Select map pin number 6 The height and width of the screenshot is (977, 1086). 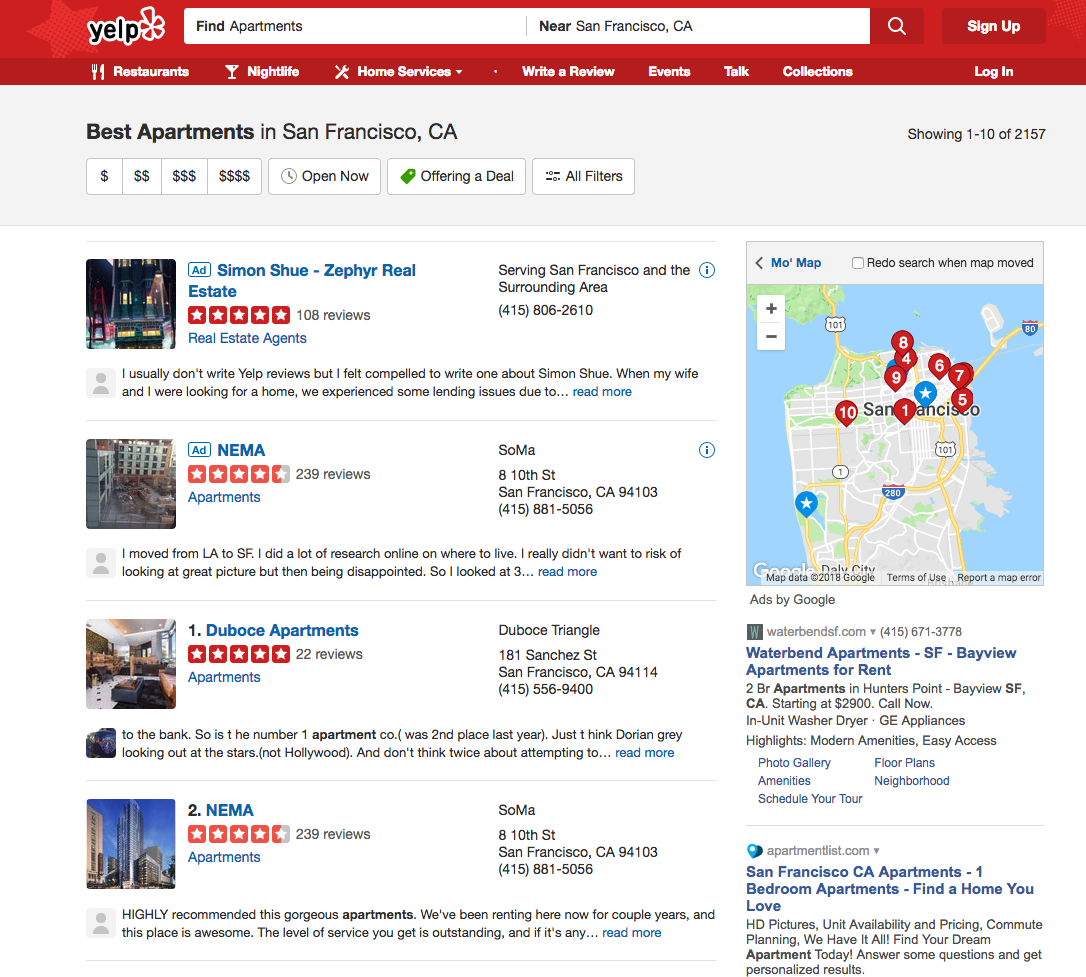coord(939,366)
